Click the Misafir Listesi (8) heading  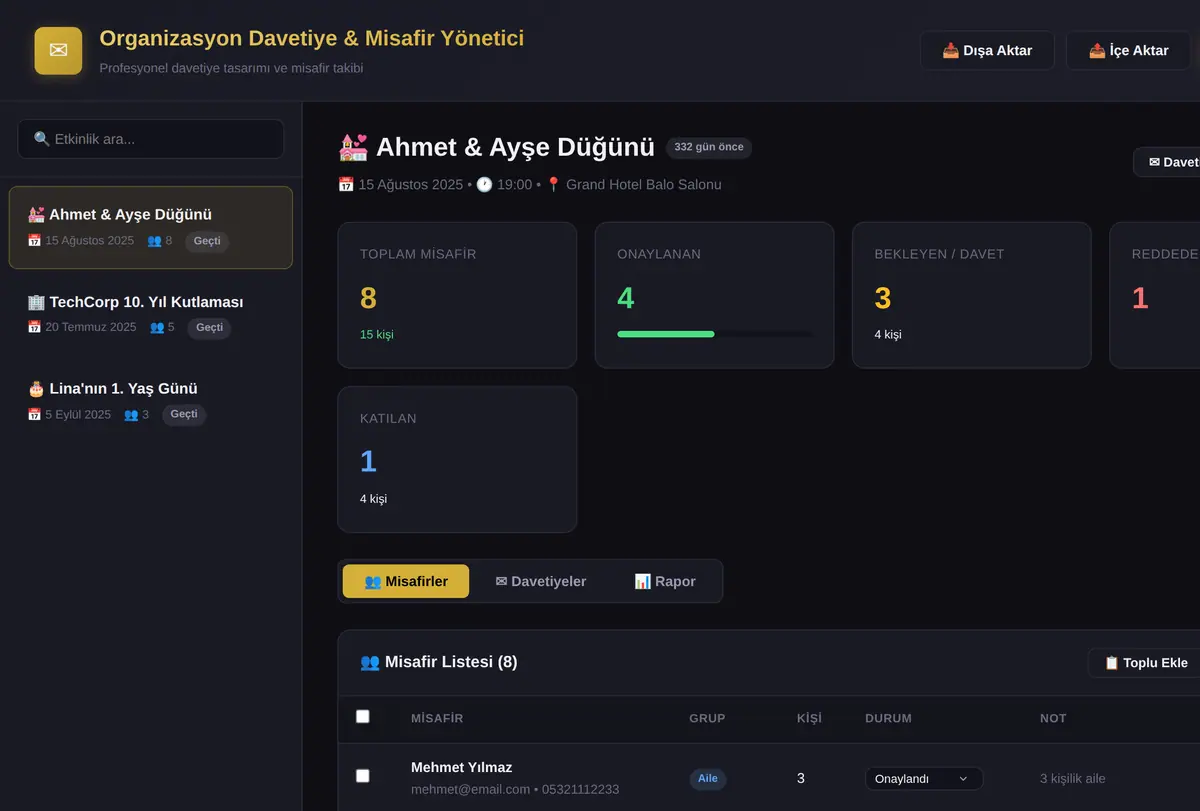tap(439, 662)
